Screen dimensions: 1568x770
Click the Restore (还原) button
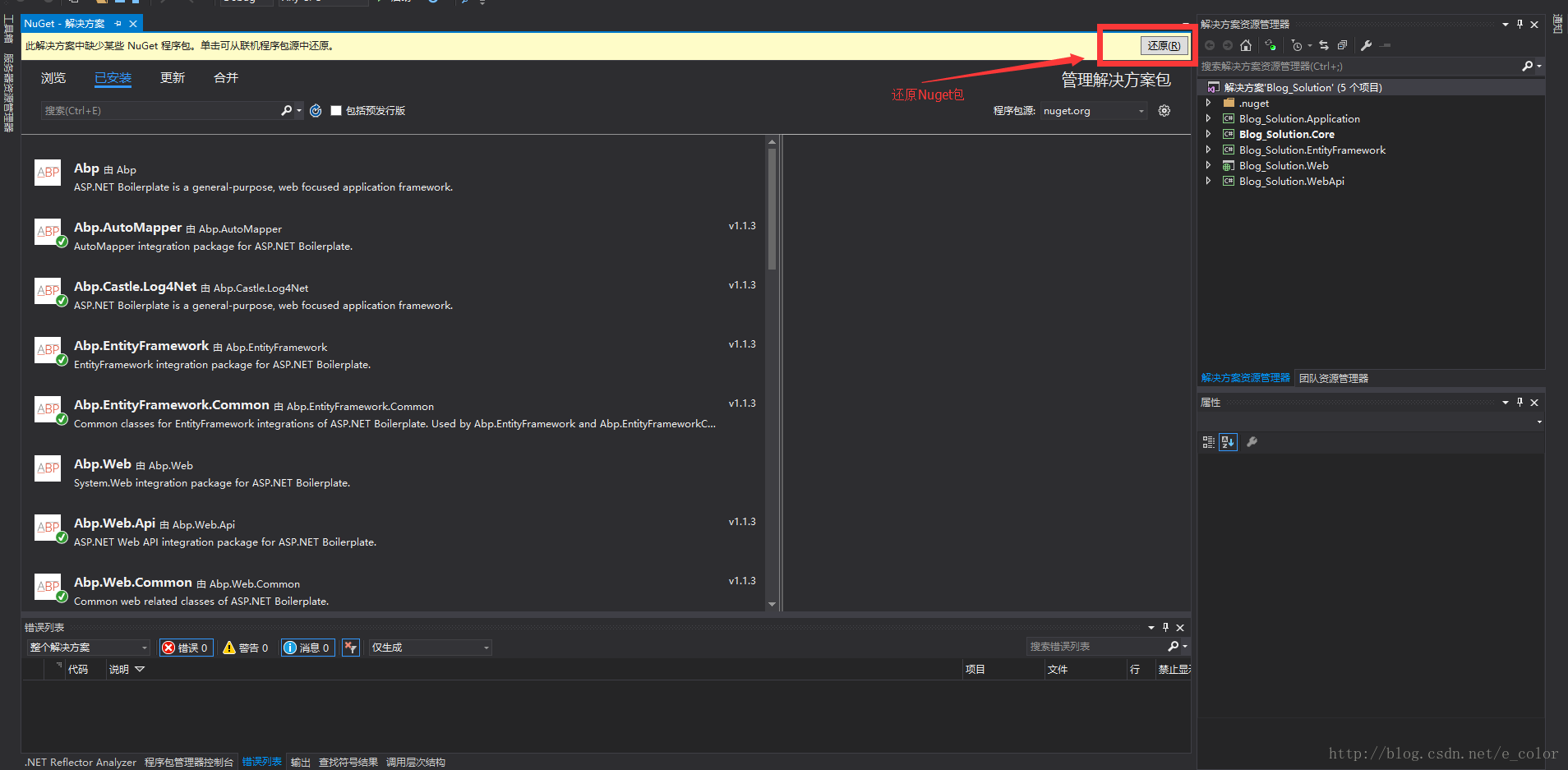pos(1164,46)
